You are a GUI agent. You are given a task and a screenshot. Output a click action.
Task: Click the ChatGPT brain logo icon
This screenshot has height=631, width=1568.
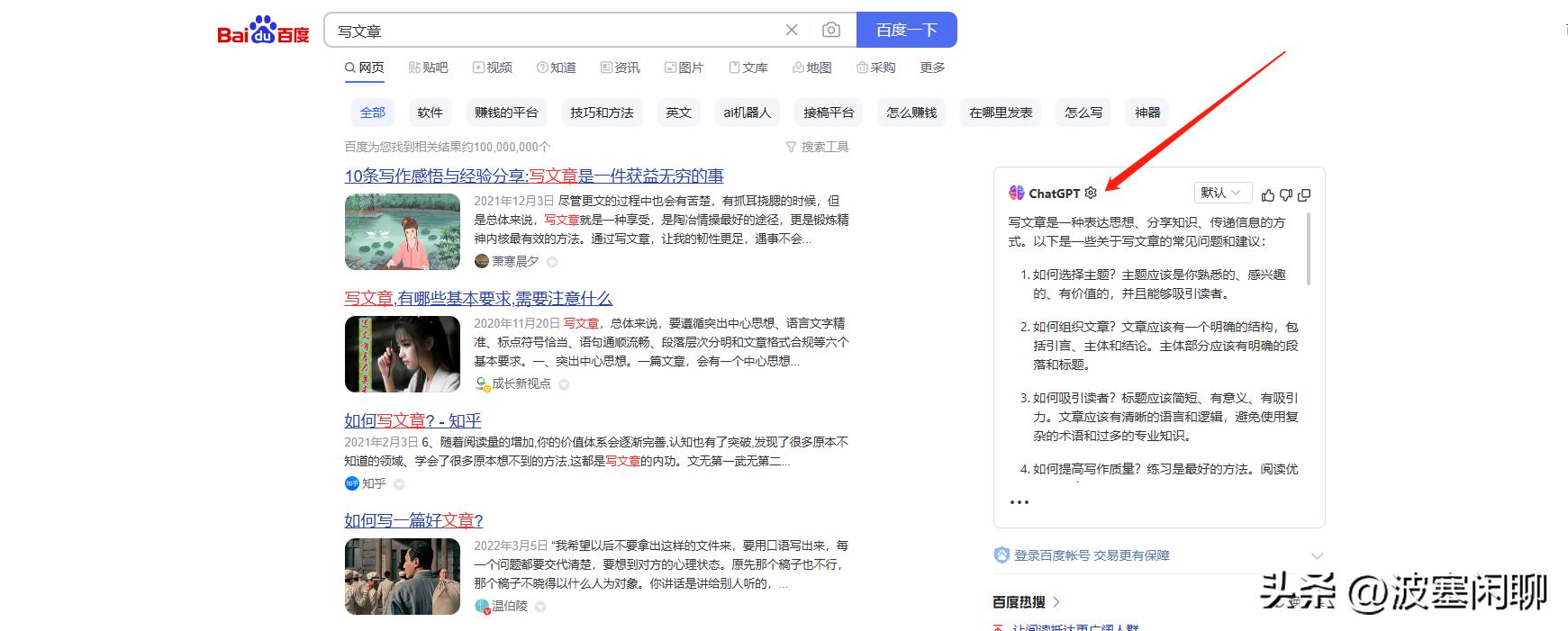1017,193
